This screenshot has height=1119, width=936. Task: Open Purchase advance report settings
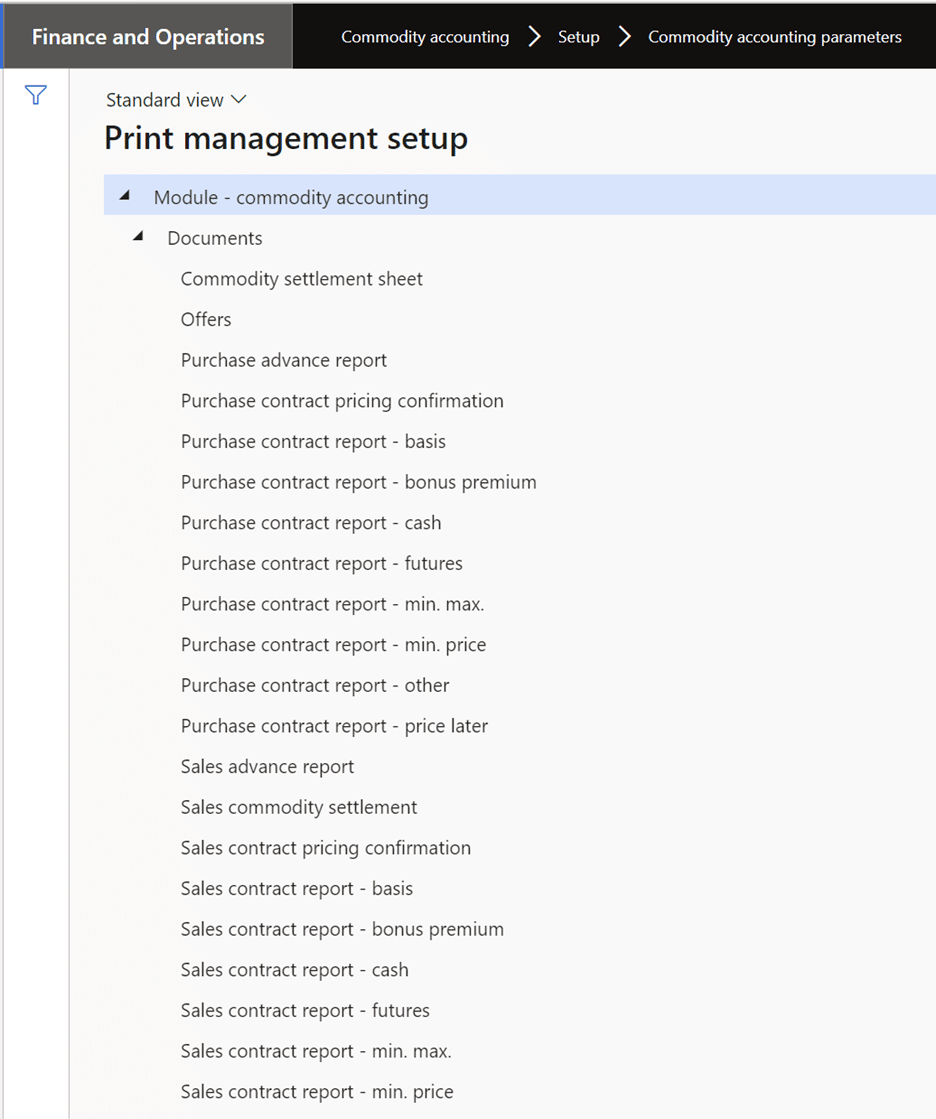point(283,359)
